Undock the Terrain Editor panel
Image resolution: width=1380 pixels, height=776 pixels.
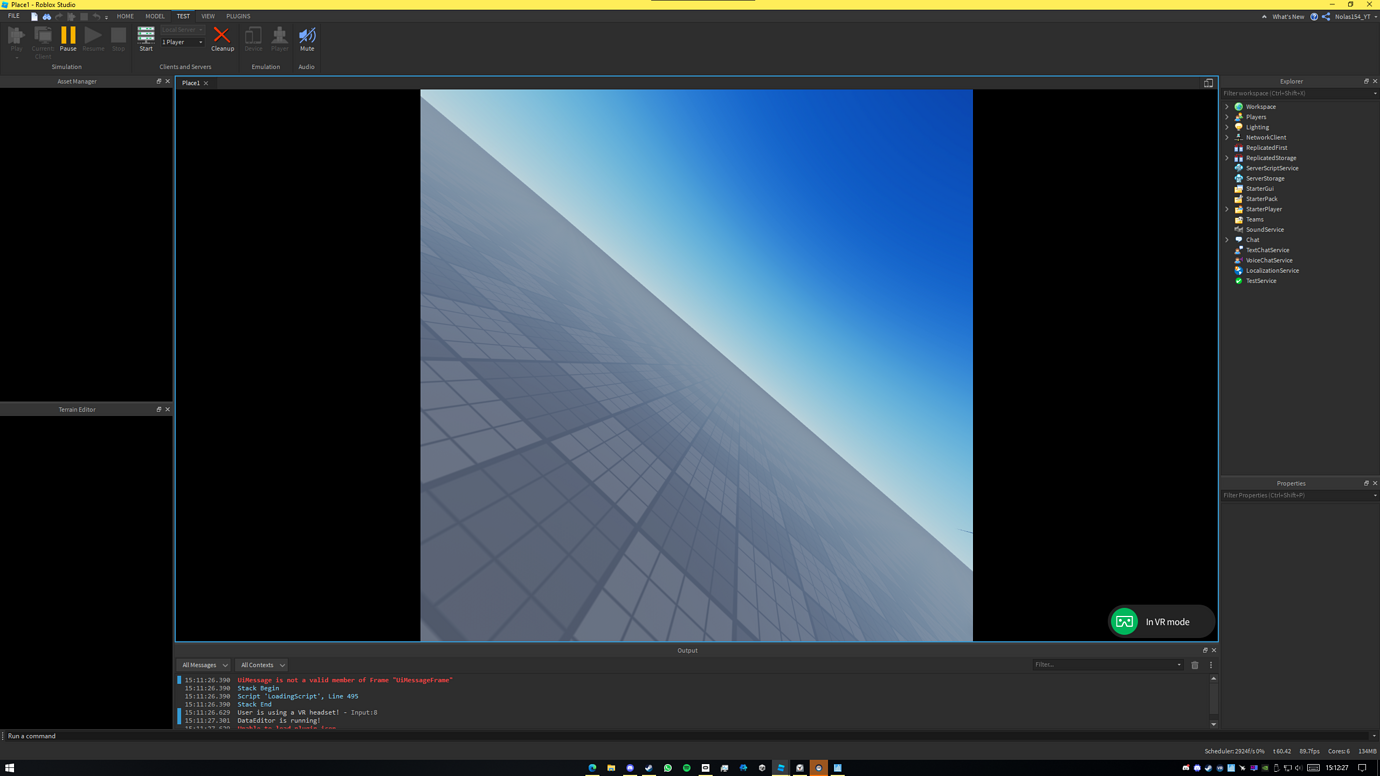pos(158,409)
